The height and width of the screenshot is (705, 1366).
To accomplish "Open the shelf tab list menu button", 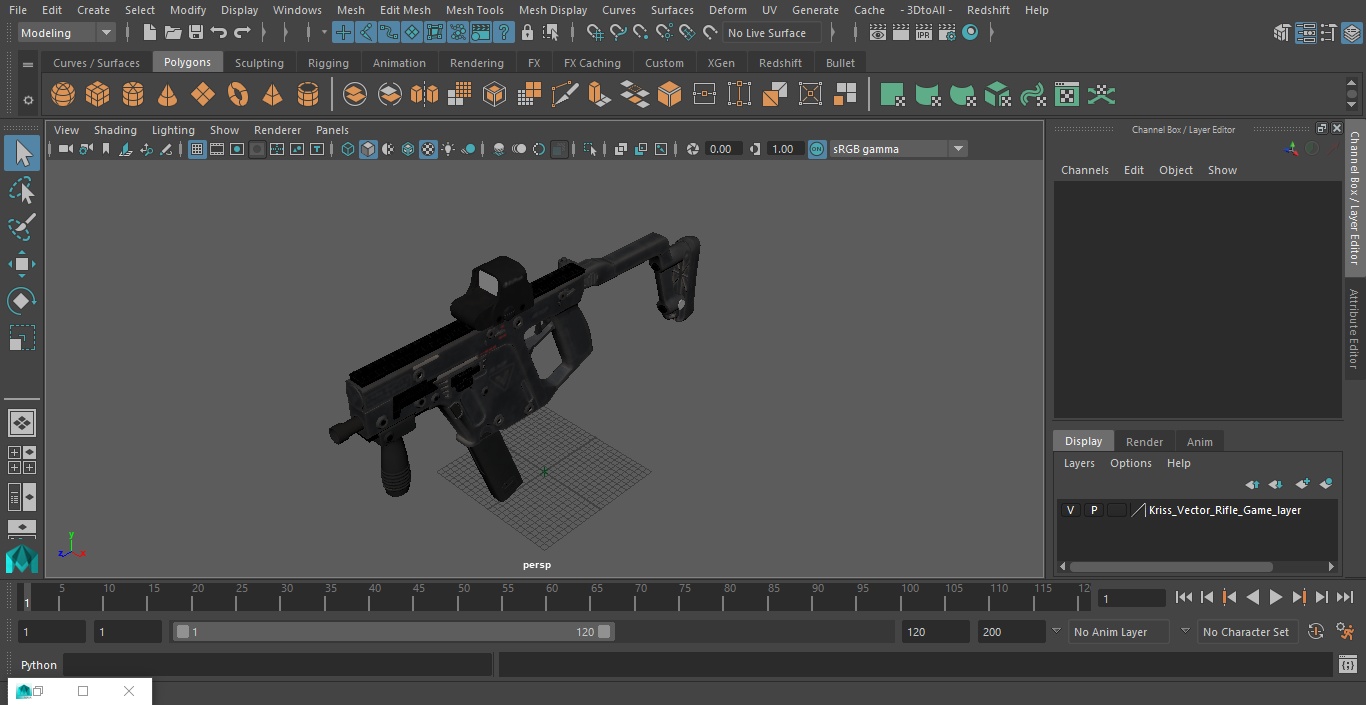I will tap(28, 64).
